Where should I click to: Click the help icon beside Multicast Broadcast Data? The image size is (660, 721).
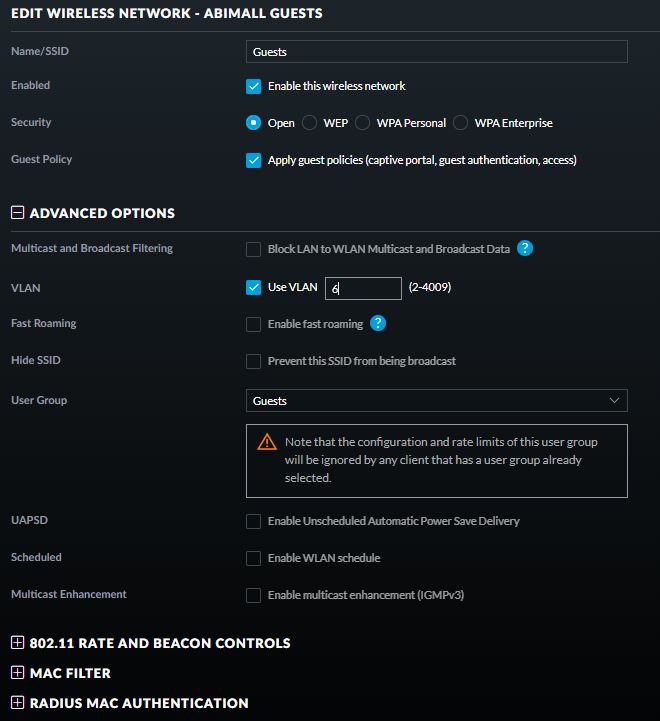point(525,248)
